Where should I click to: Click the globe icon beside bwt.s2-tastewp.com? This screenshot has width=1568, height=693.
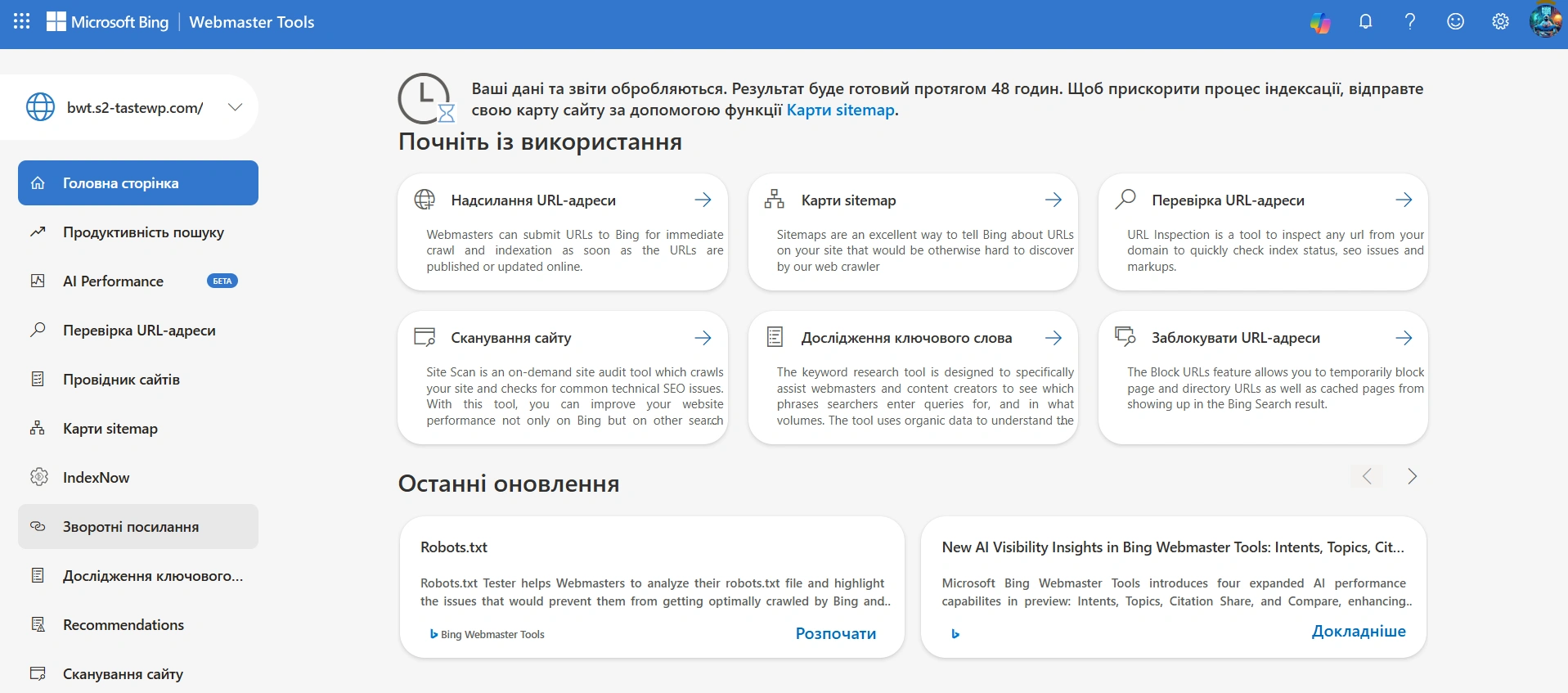[x=40, y=107]
